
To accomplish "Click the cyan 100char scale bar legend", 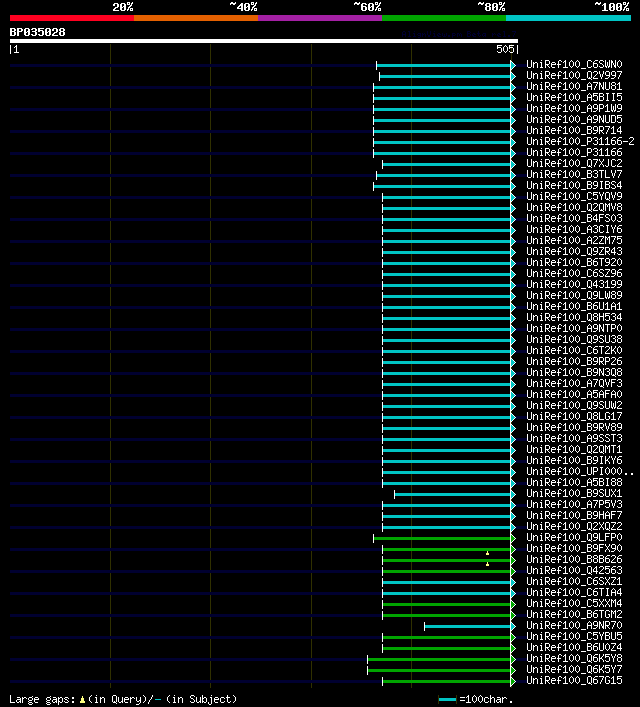I will coord(447,700).
